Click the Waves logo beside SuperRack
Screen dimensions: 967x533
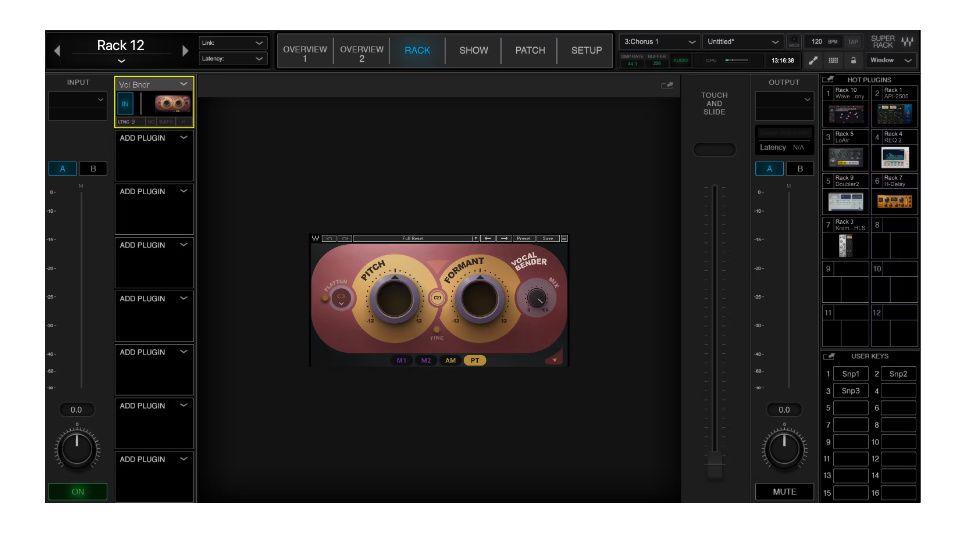click(x=907, y=42)
